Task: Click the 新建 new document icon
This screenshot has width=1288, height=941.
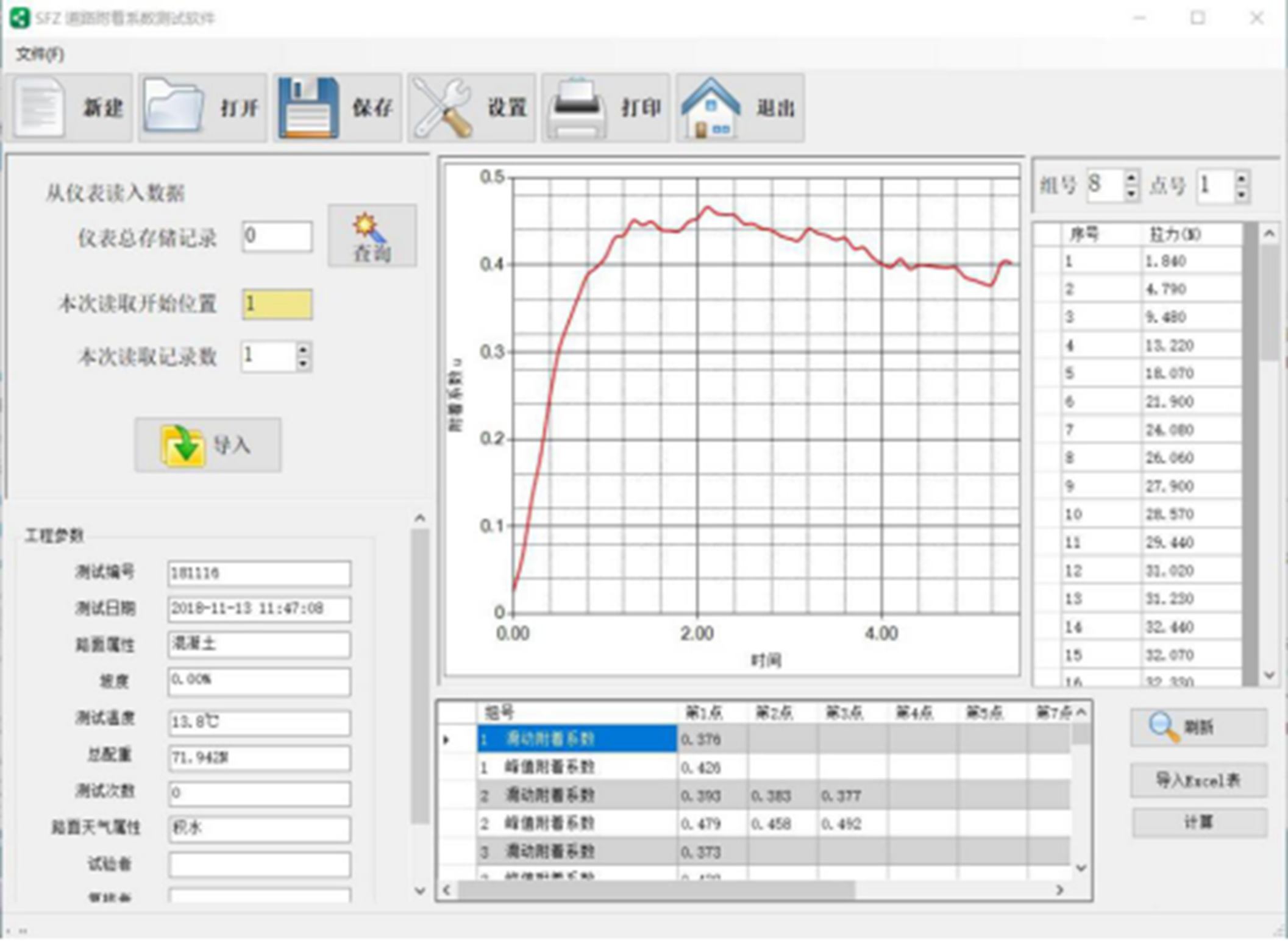Action: 40,108
